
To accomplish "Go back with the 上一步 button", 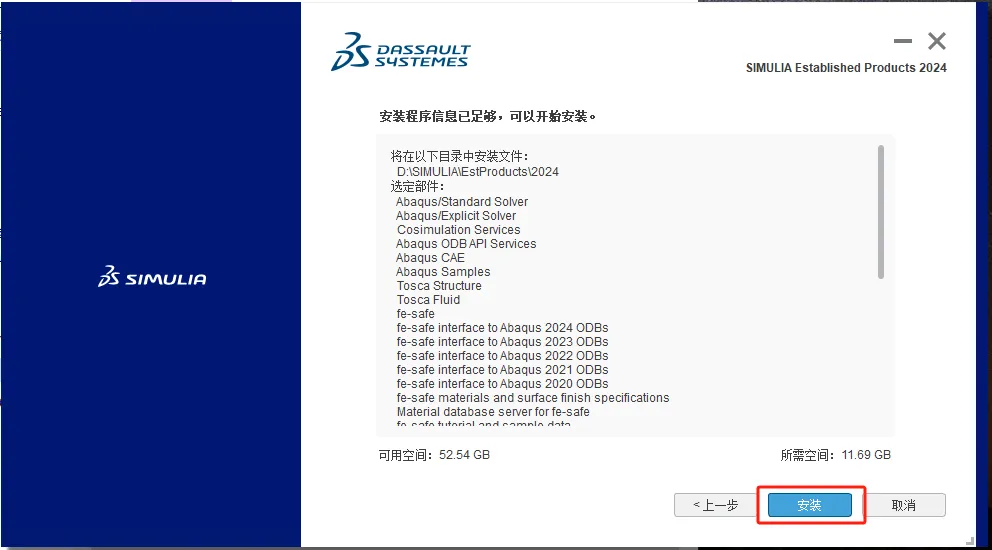I will click(x=716, y=505).
